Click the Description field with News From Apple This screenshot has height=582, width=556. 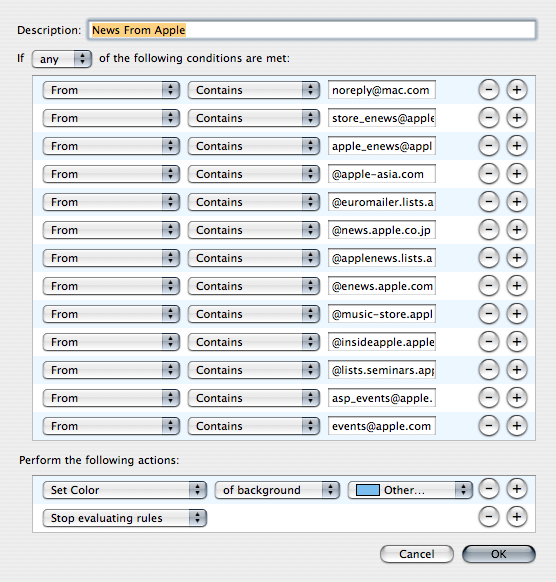click(x=312, y=30)
